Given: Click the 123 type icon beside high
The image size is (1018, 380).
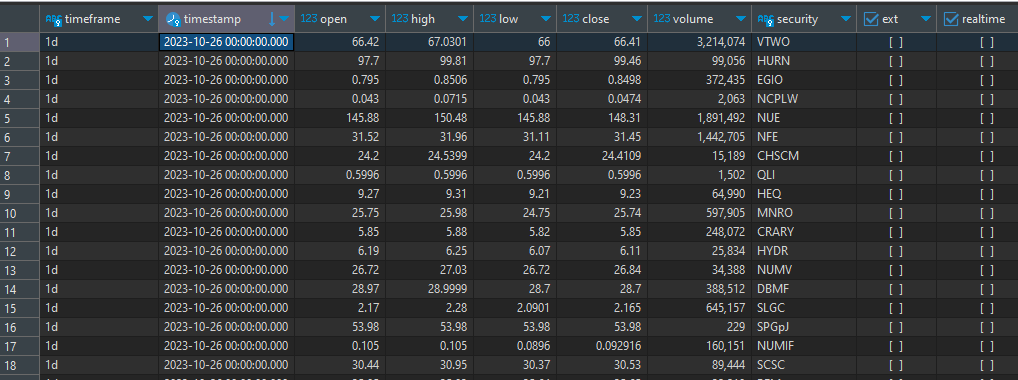Looking at the screenshot, I should tap(400, 19).
